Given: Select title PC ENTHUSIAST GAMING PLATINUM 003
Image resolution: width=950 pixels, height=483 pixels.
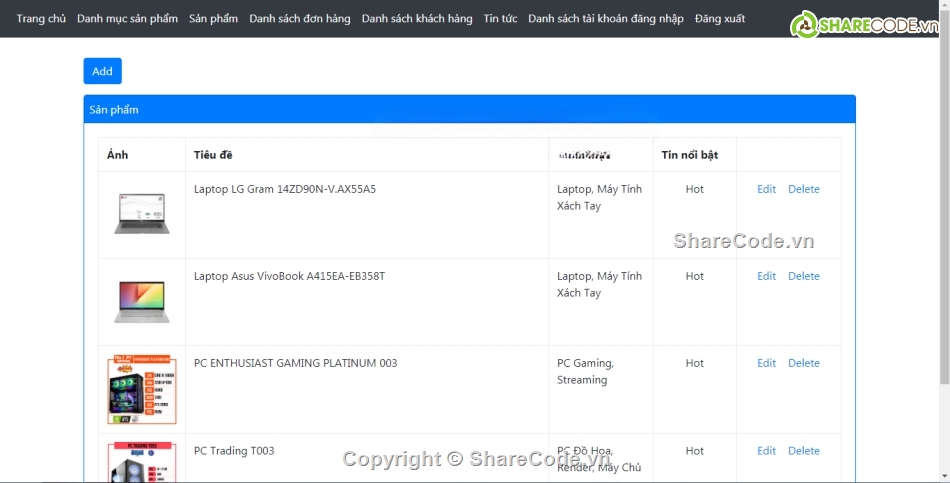Looking at the screenshot, I should pyautogui.click(x=296, y=363).
